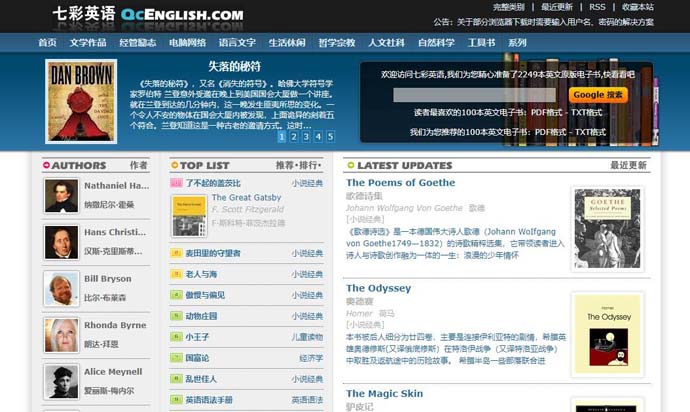The image size is (690, 412).
Task: Switch featured slide to page 2
Action: (x=294, y=136)
